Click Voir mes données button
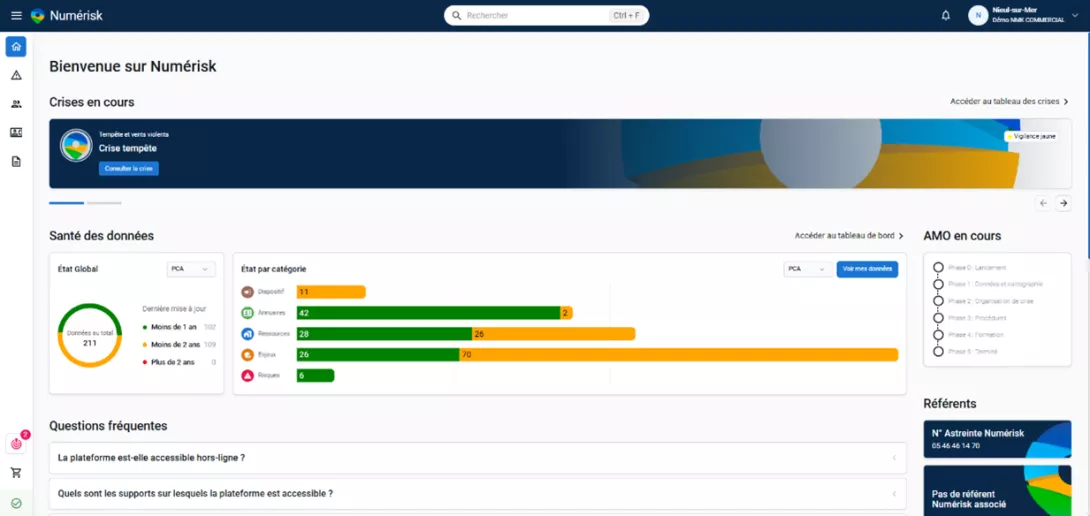Screen dimensions: 1090x516 867,269
